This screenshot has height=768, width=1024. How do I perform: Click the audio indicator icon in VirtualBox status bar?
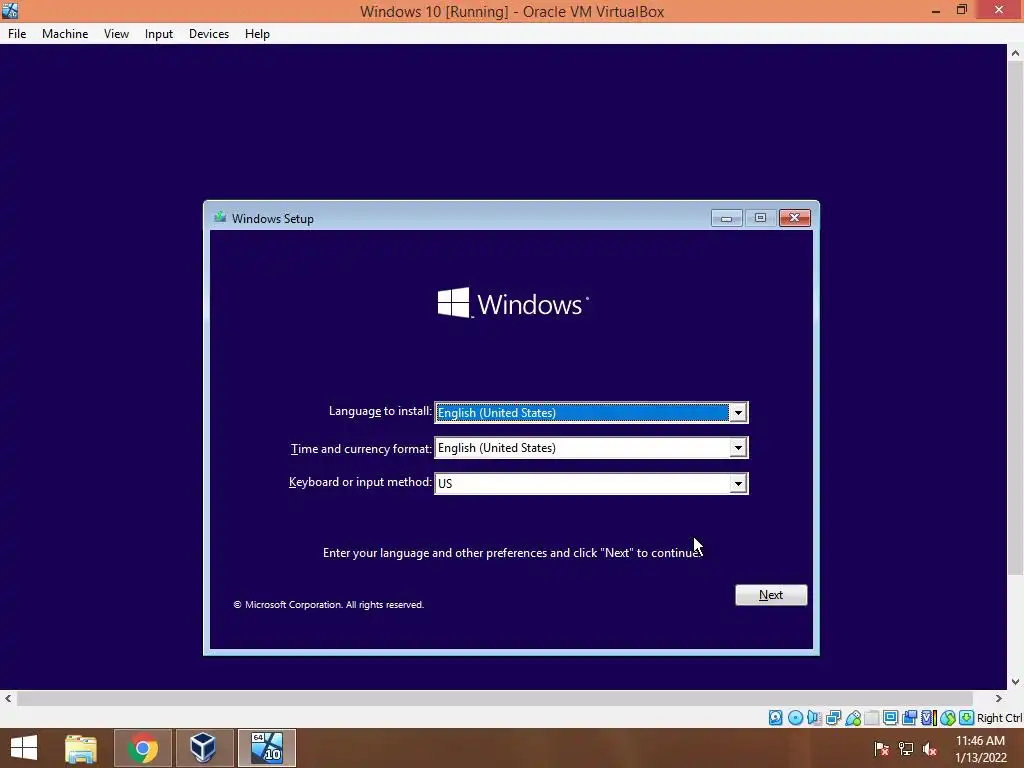pos(814,718)
